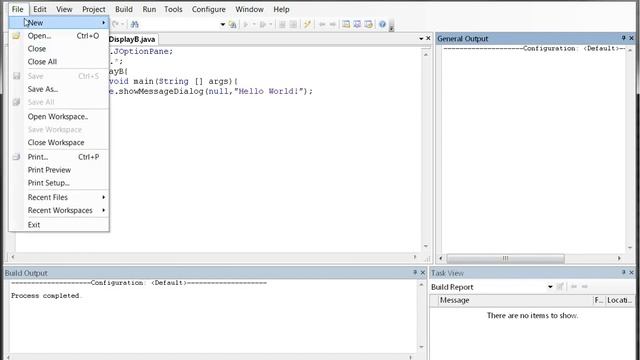Open the Tools menu
The height and width of the screenshot is (360, 640).
click(x=173, y=9)
